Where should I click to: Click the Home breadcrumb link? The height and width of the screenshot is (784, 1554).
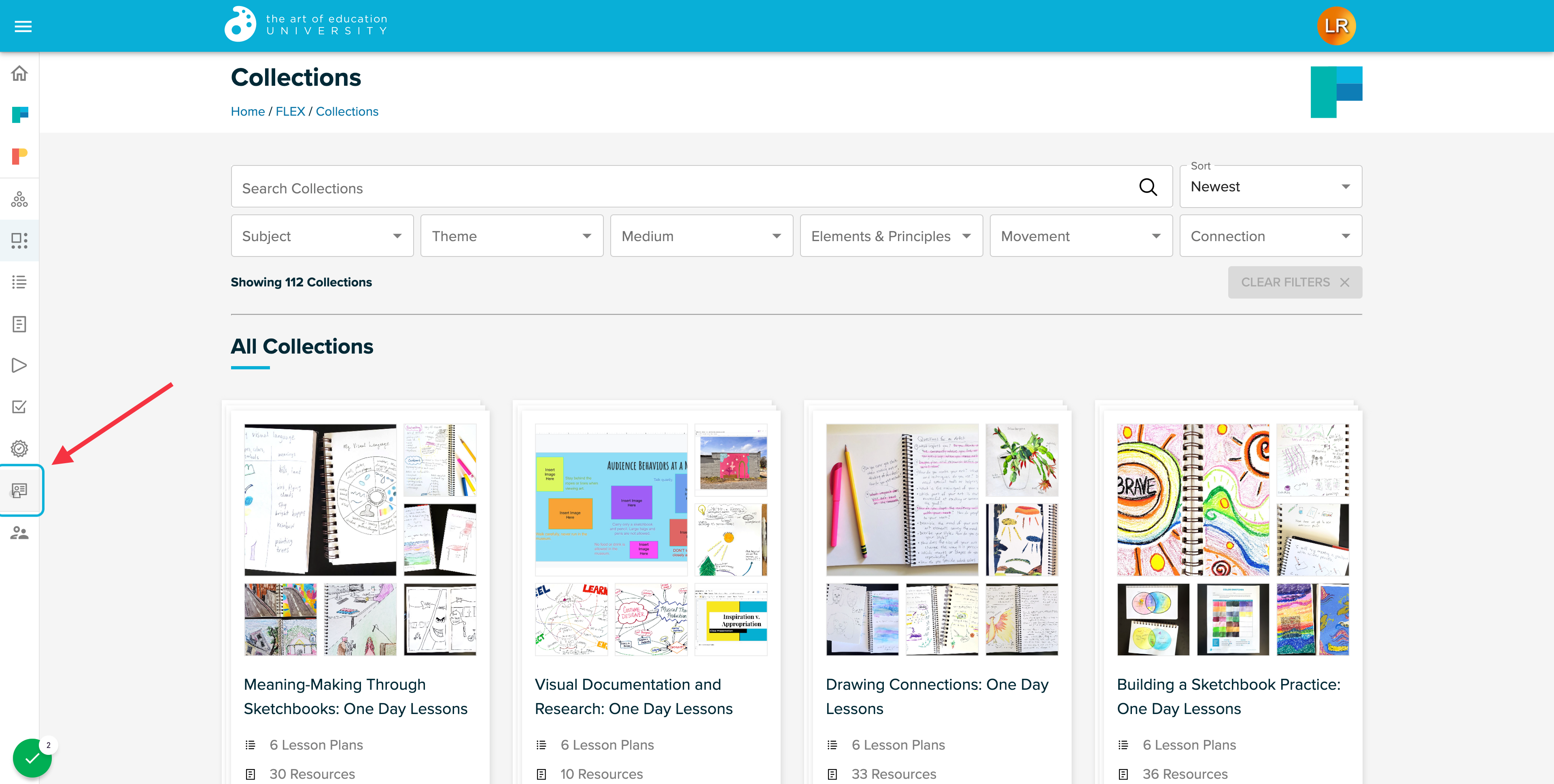click(248, 112)
